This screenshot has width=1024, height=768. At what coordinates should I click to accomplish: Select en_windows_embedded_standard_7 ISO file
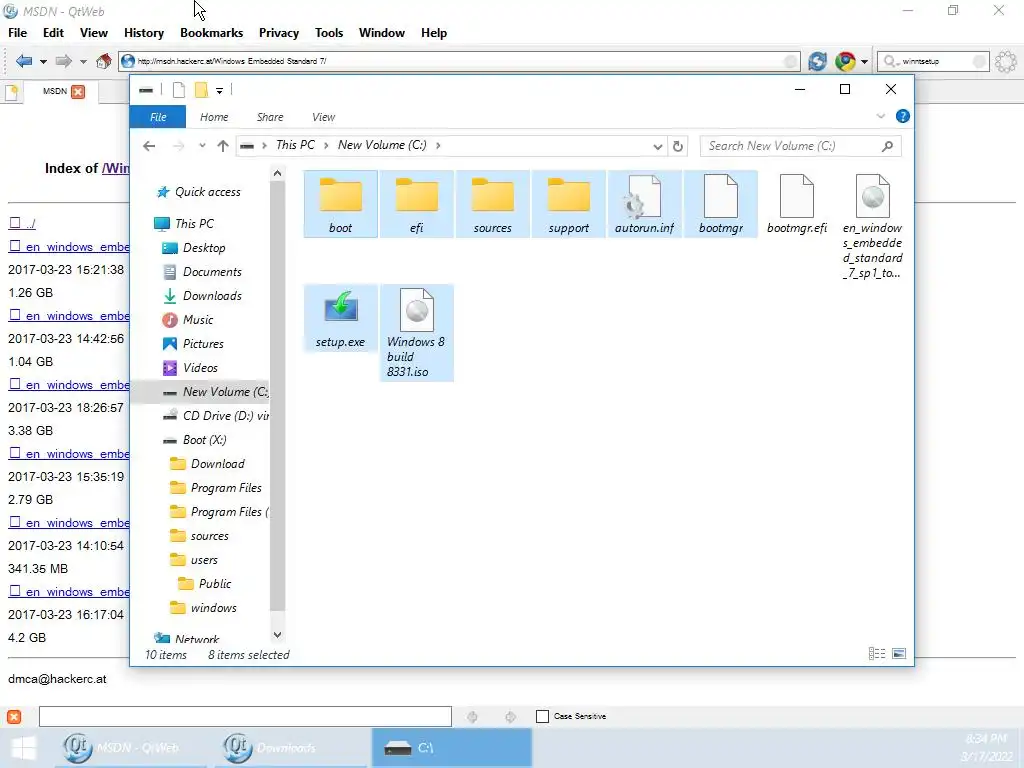(872, 227)
